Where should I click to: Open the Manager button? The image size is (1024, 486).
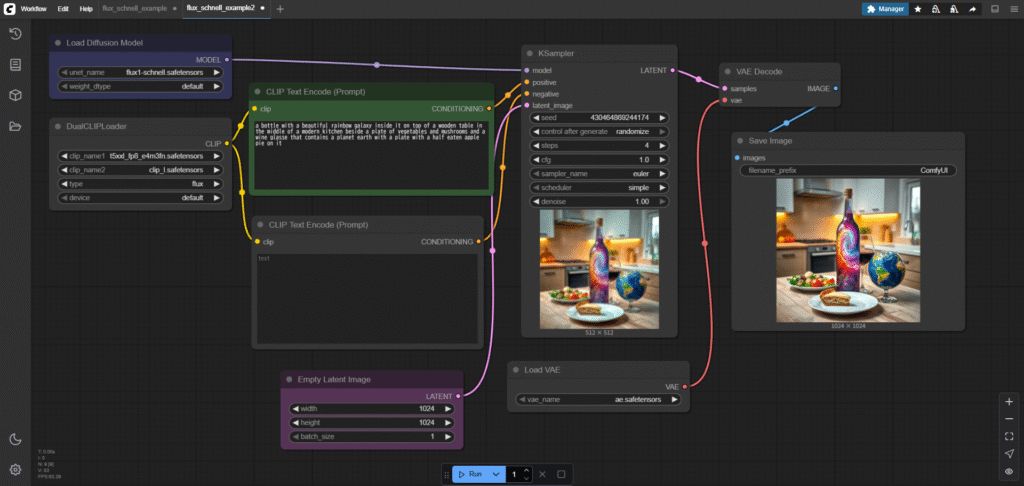pos(885,9)
